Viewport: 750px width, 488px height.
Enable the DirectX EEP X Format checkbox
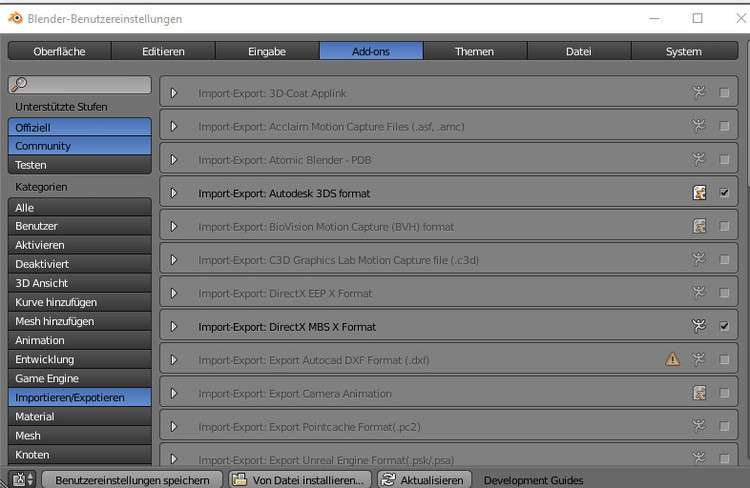(x=724, y=292)
